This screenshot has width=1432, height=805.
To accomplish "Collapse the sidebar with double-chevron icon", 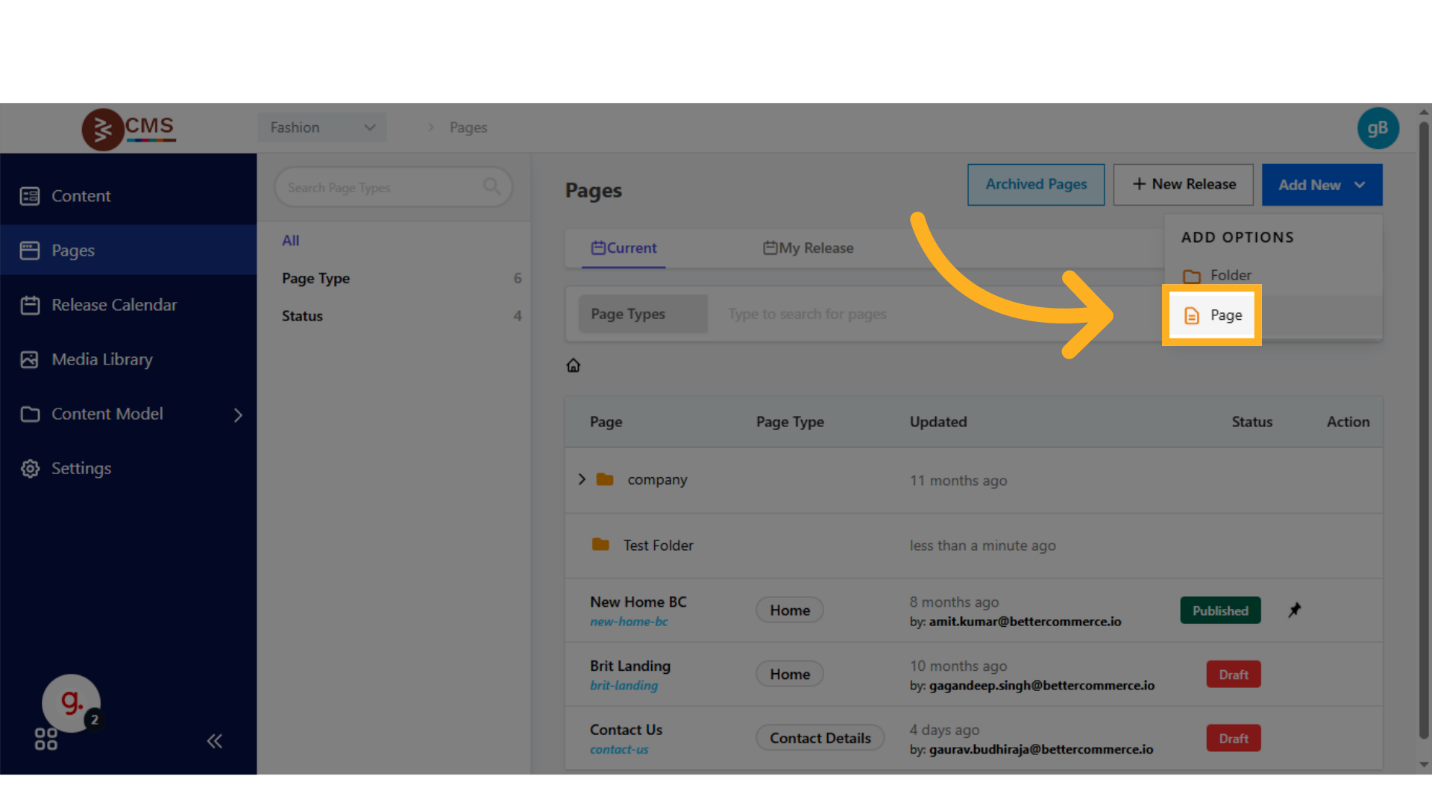I will (214, 741).
